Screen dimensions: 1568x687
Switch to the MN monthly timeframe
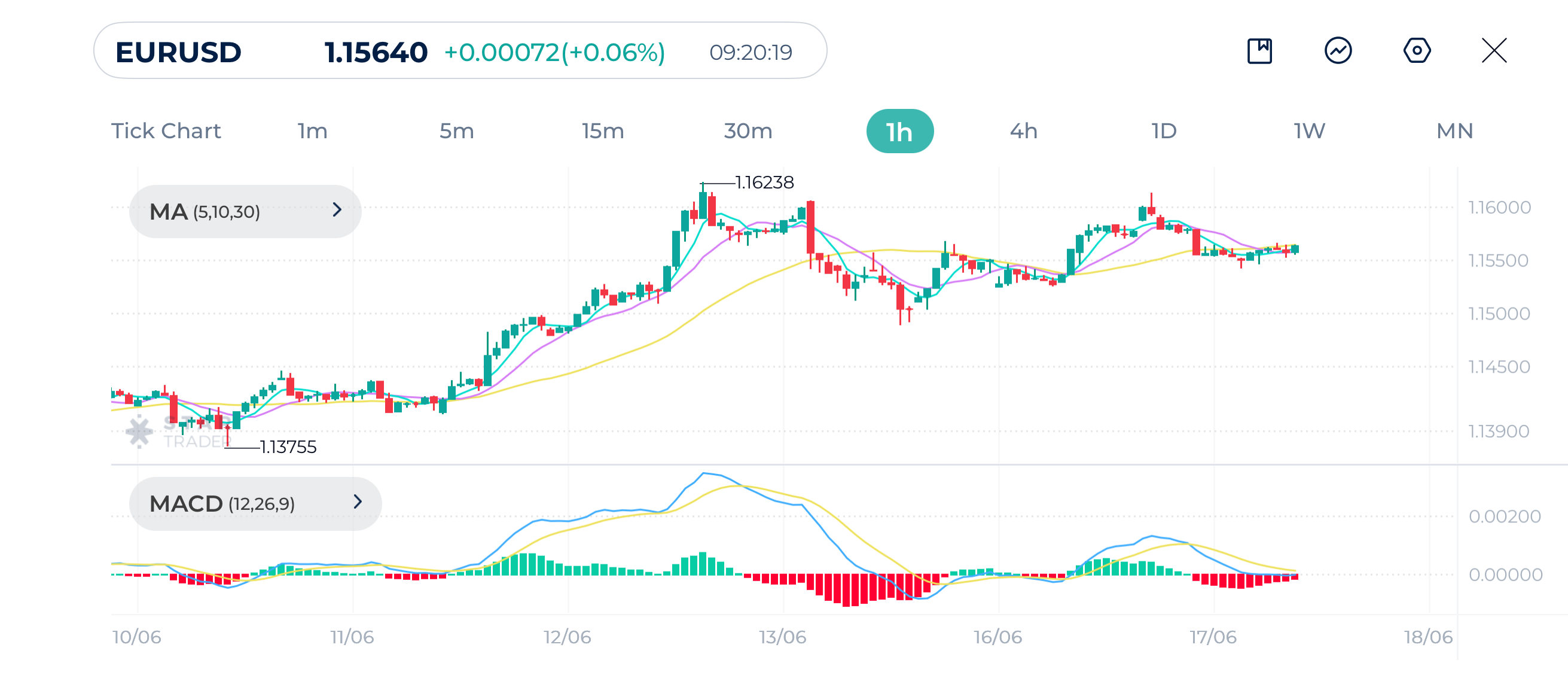pos(1454,131)
